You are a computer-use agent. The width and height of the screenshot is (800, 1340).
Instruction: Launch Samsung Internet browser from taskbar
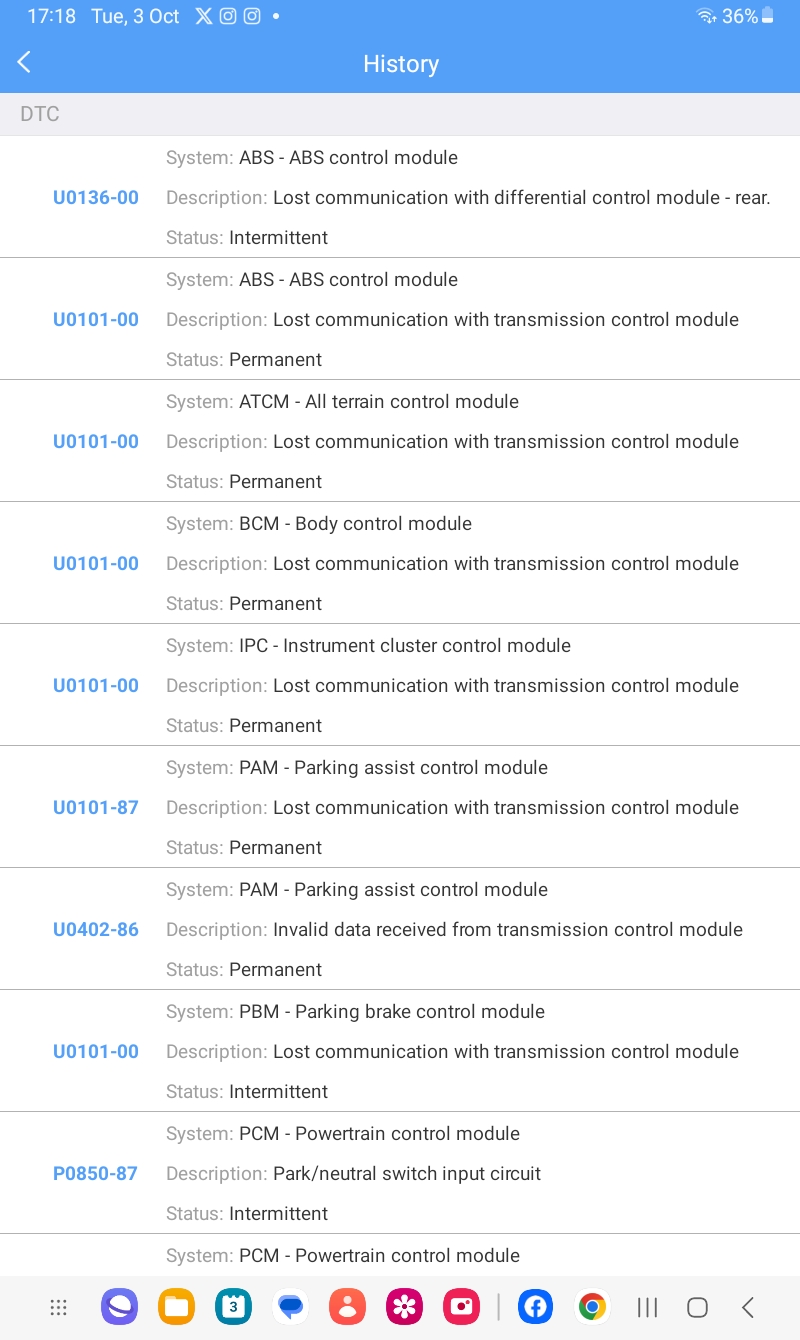[x=119, y=1307]
